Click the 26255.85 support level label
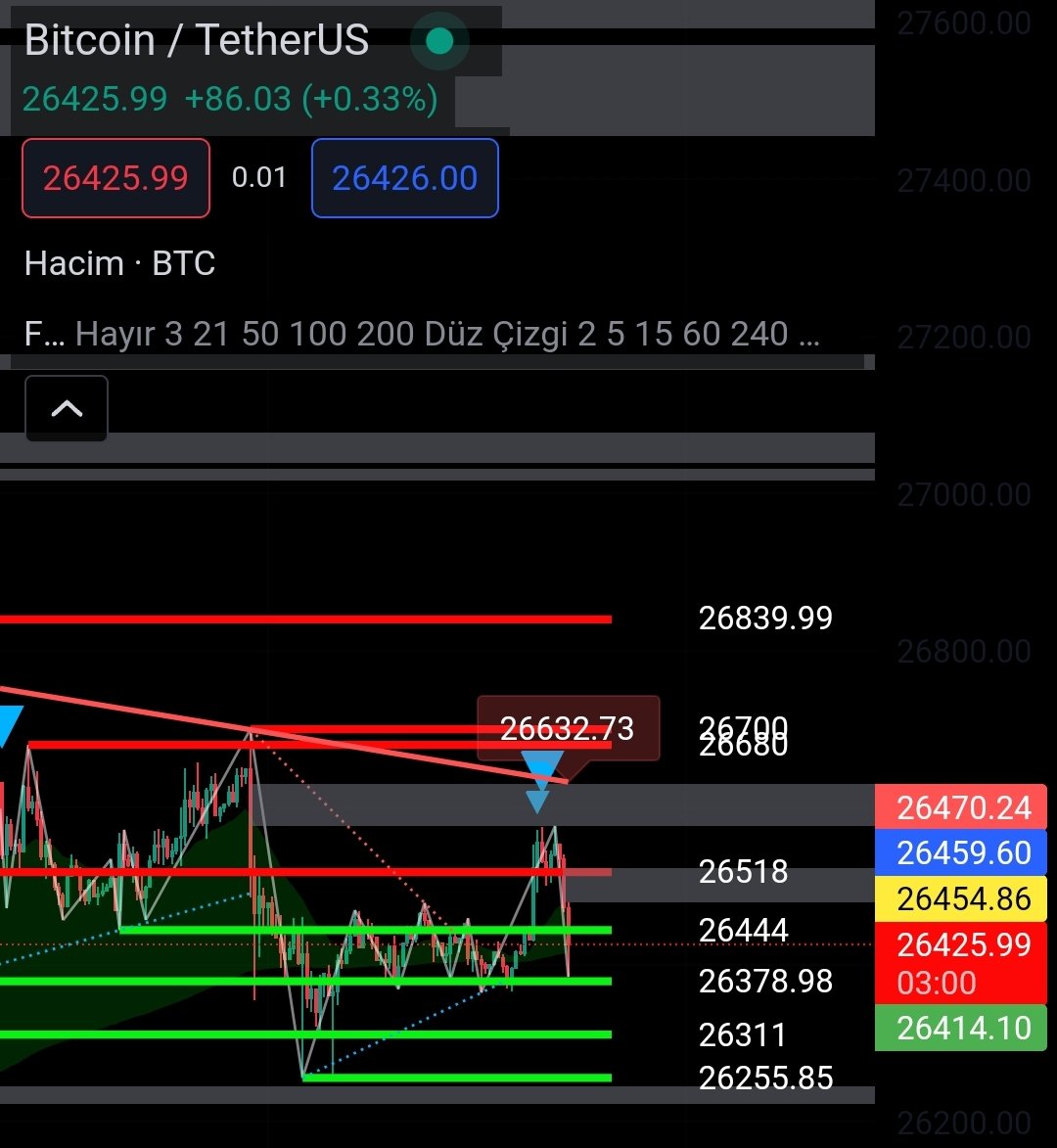Image resolution: width=1057 pixels, height=1148 pixels. [765, 1078]
